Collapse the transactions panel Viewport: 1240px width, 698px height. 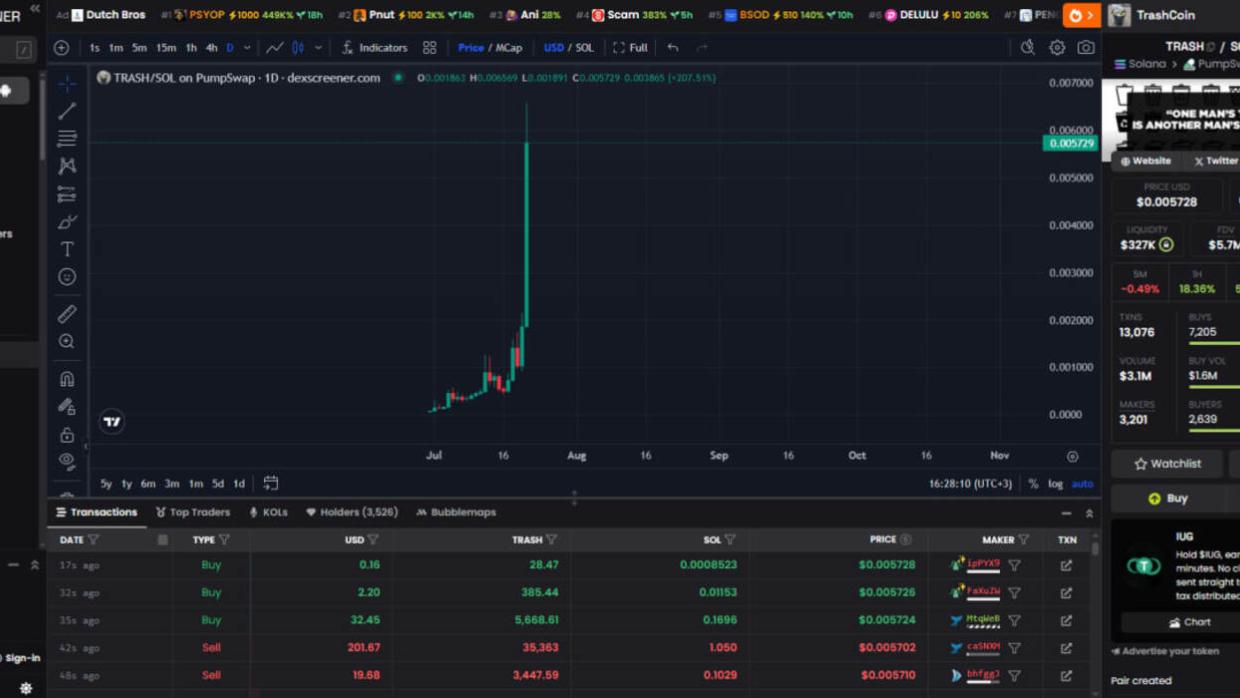pyautogui.click(x=1066, y=513)
